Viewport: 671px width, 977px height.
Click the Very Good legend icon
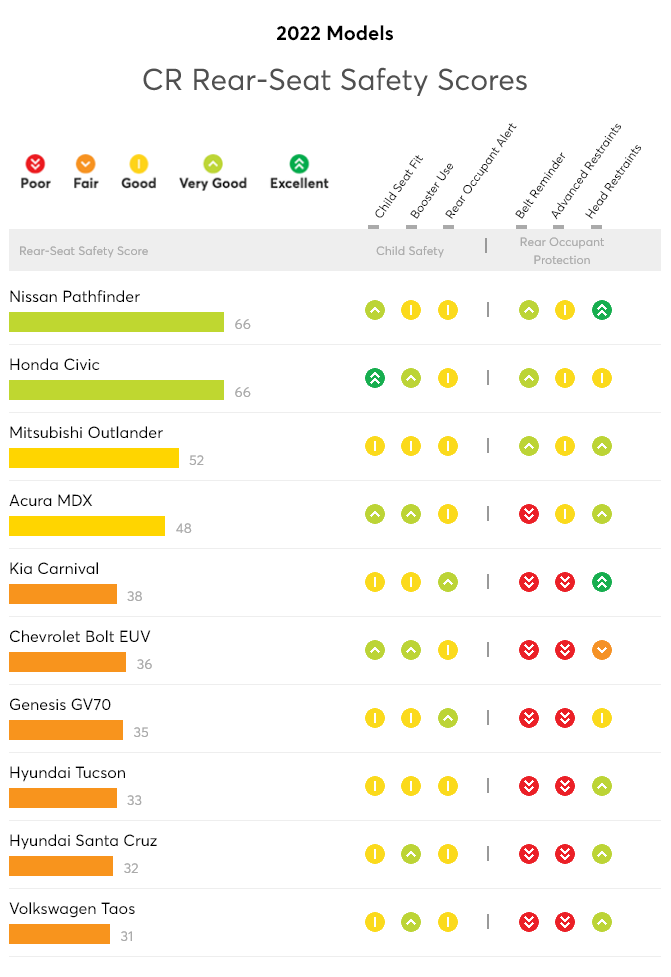tap(213, 164)
